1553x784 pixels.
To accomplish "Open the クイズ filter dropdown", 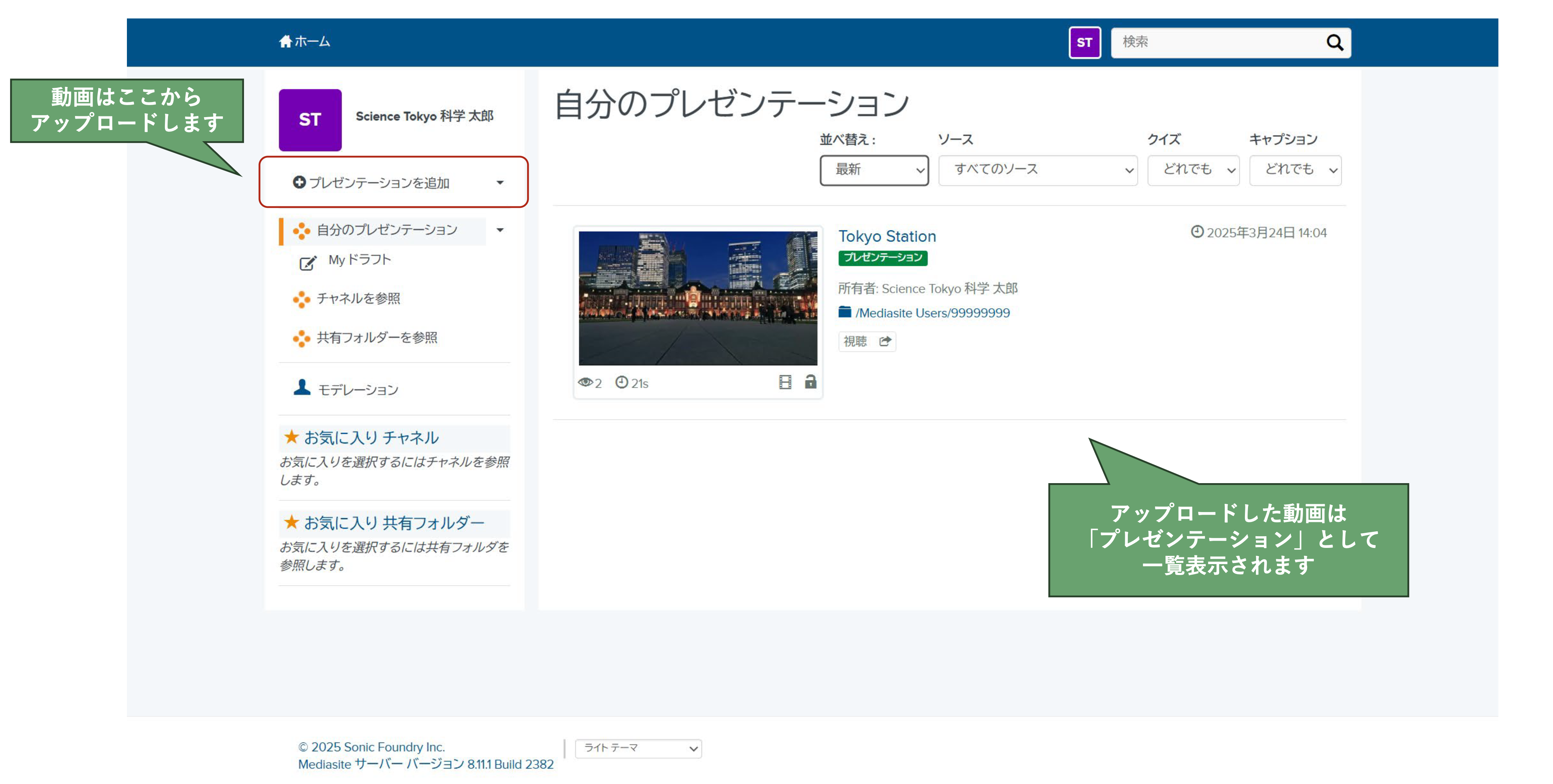I will pyautogui.click(x=1193, y=170).
